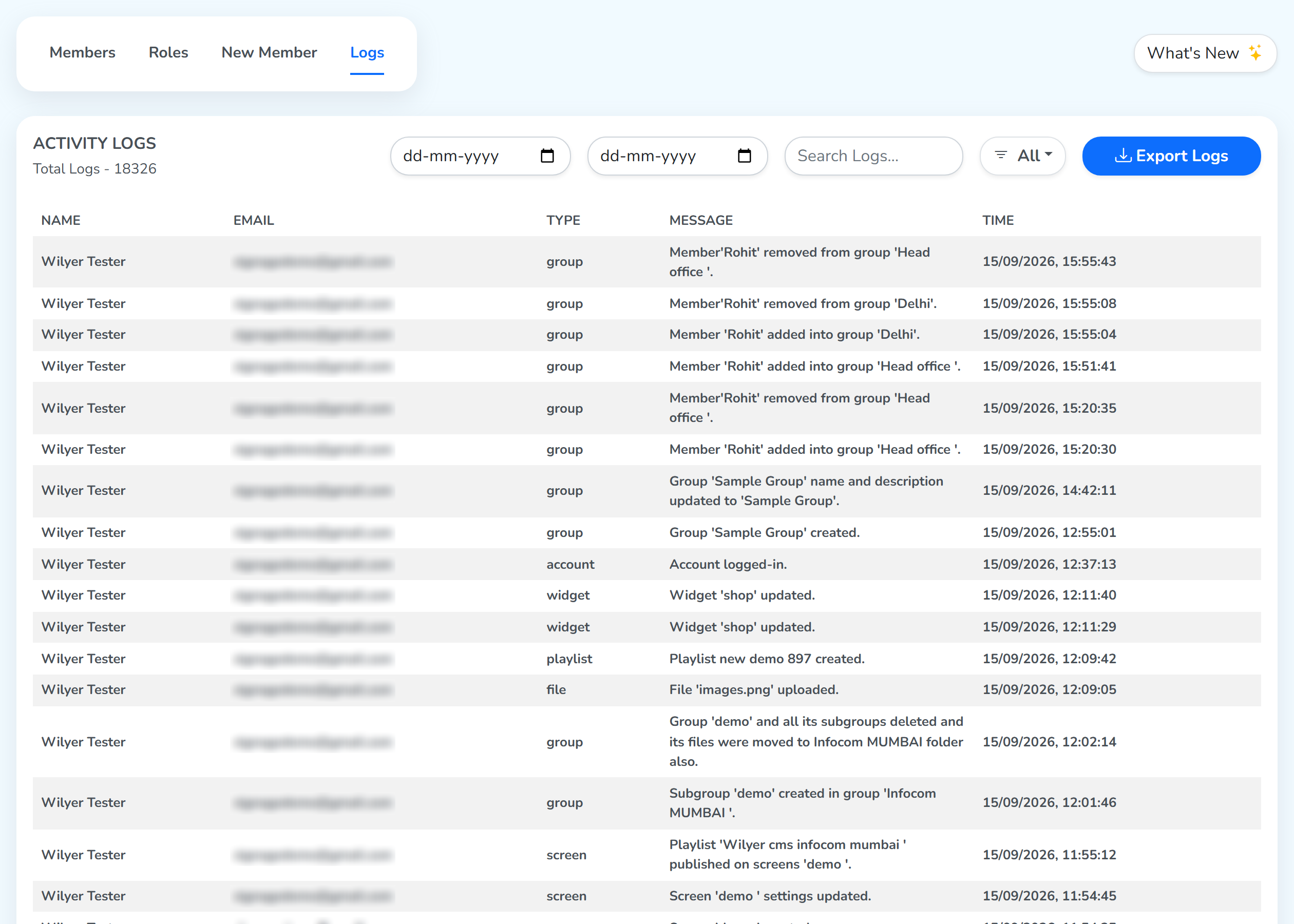The width and height of the screenshot is (1294, 924).
Task: Click timestamp 15/09/2026, 15:20:35
Action: click(1049, 408)
